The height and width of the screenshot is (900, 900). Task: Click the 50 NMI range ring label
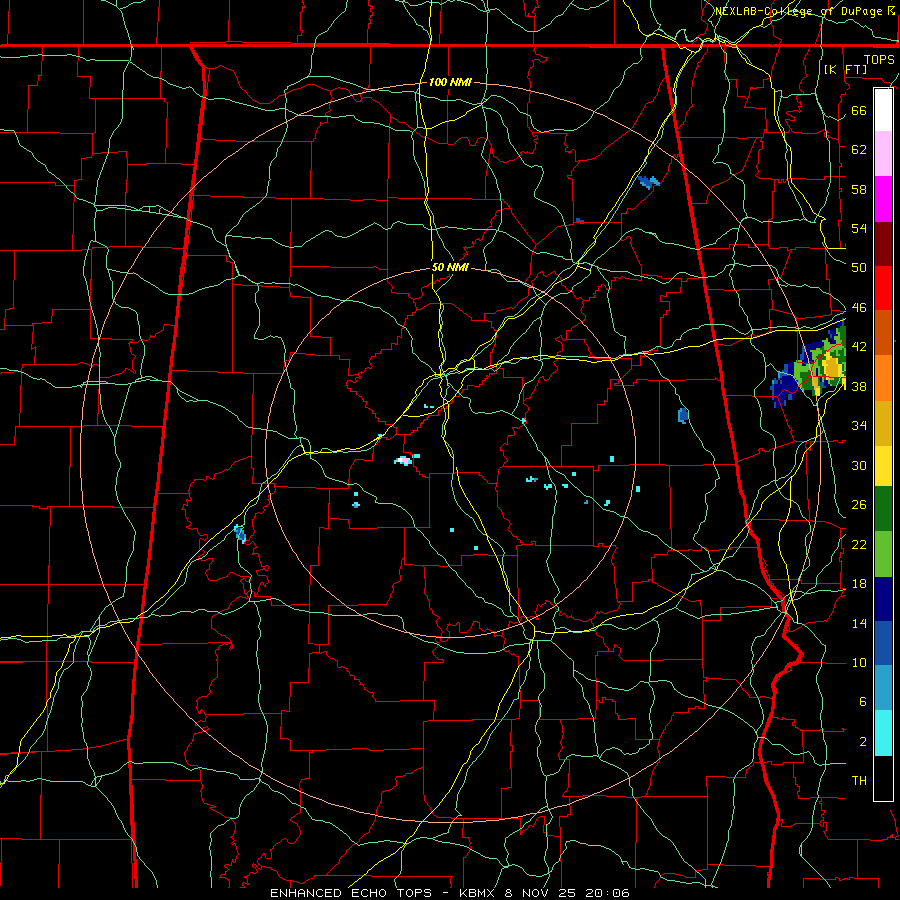click(450, 267)
